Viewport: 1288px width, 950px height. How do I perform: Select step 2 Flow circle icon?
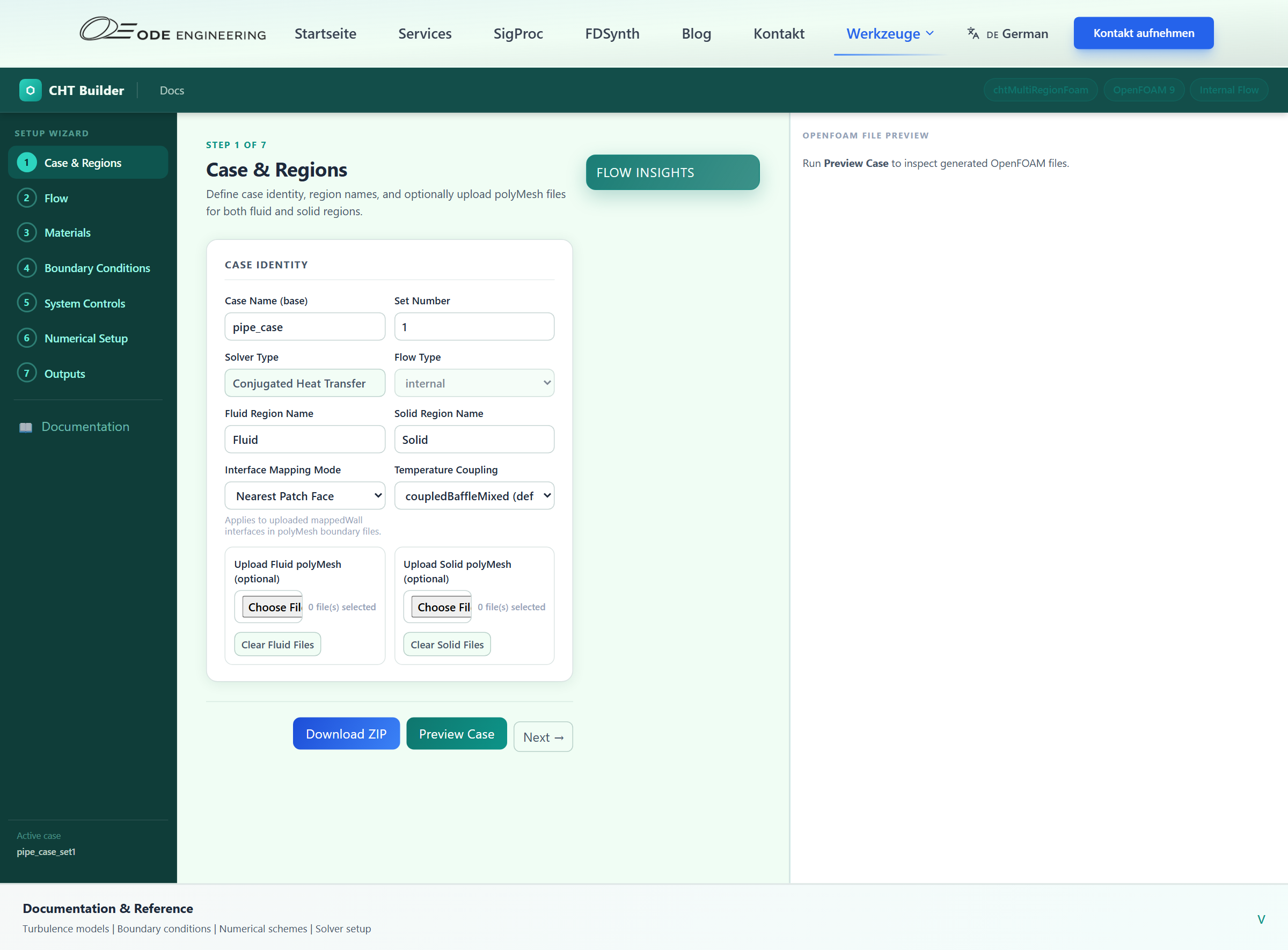tap(26, 198)
